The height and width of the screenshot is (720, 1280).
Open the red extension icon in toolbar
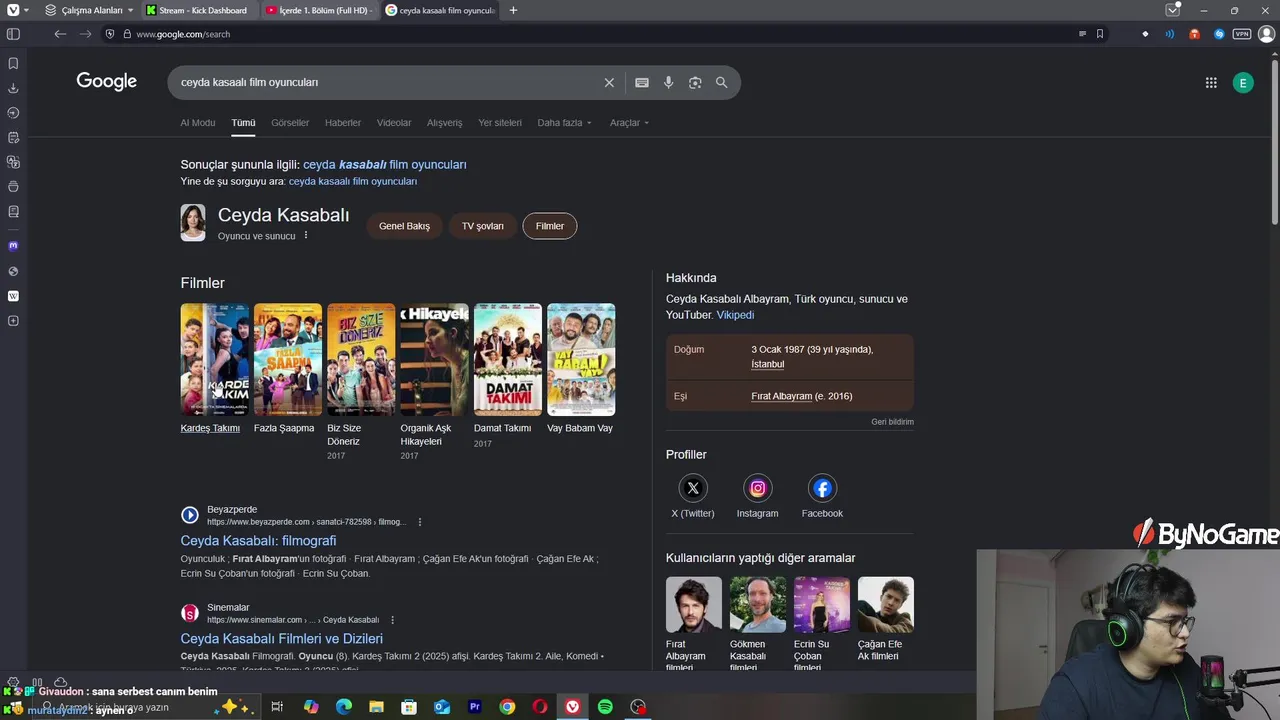(x=1194, y=34)
